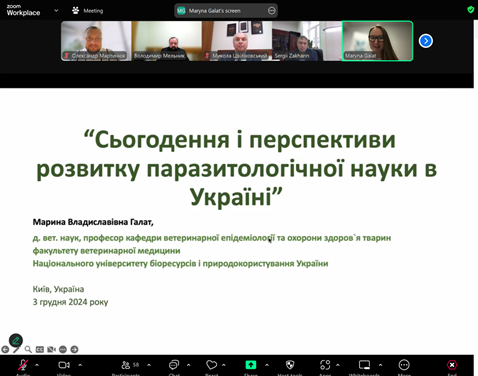Viewport: 478px width, 376px height.
Task: Expand chat options caret
Action: (188, 365)
